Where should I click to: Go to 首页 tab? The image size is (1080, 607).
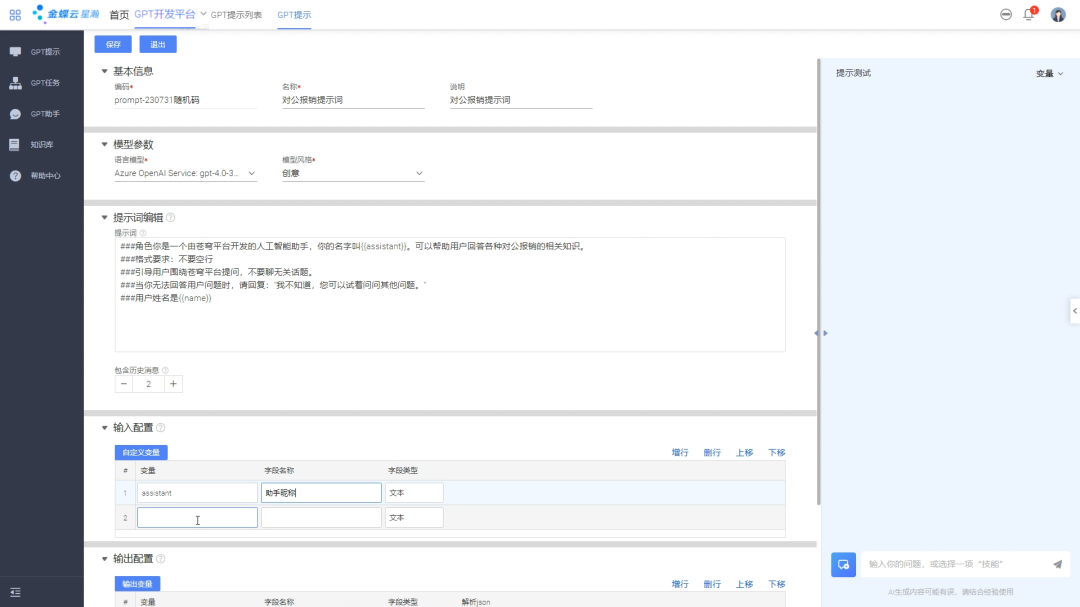119,14
